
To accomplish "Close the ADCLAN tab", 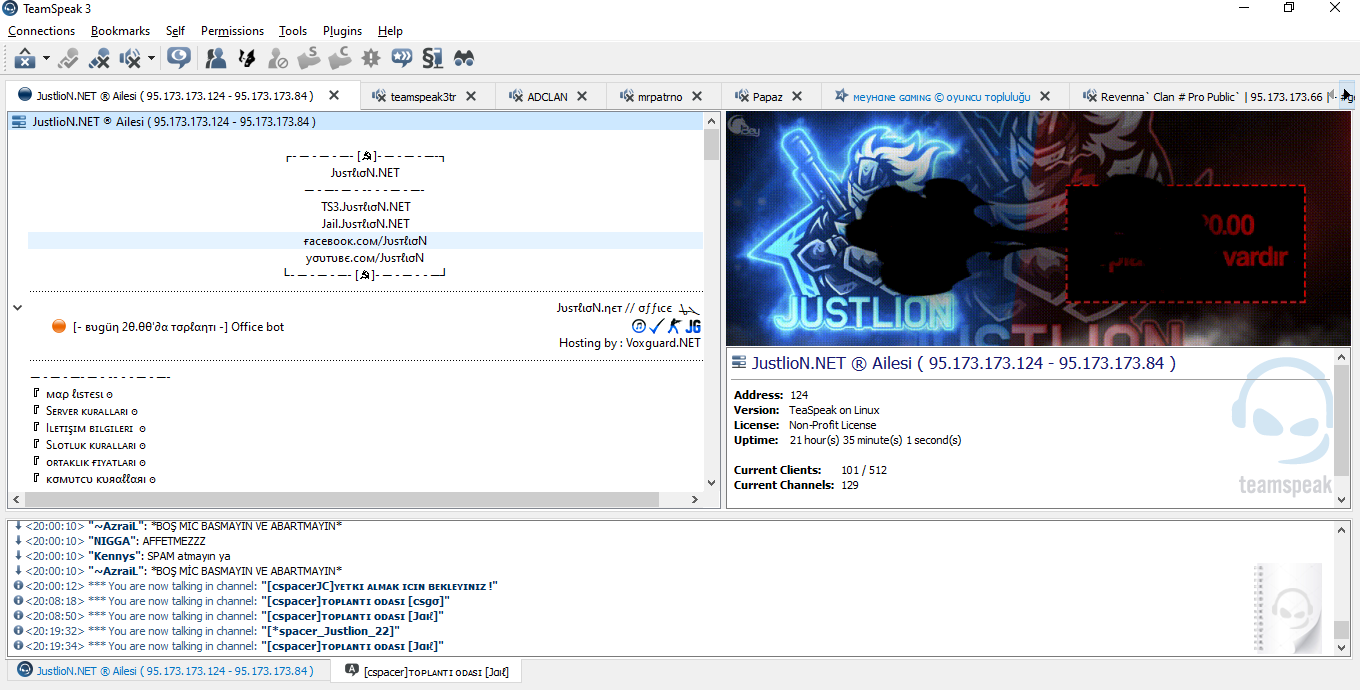I will (x=584, y=97).
